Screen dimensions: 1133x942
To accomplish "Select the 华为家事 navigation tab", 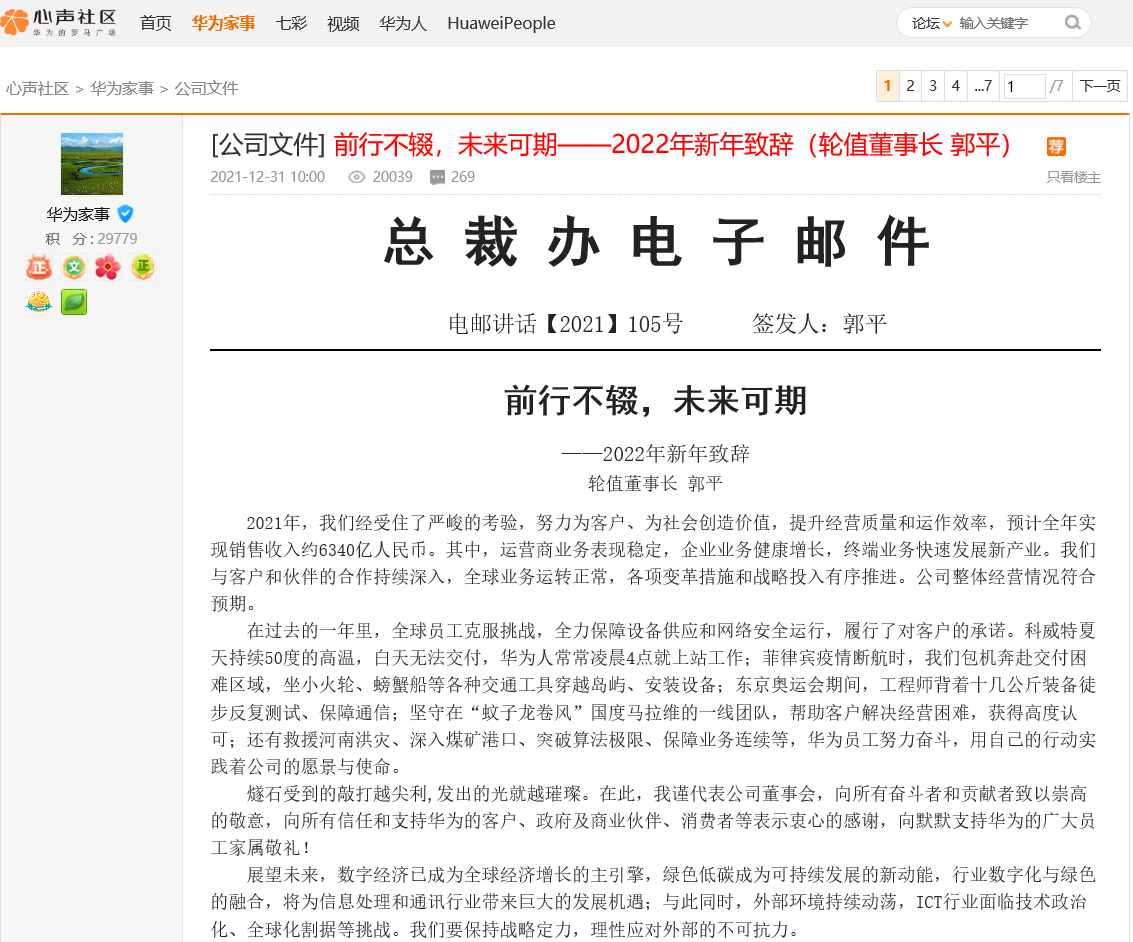I will pyautogui.click(x=223, y=23).
